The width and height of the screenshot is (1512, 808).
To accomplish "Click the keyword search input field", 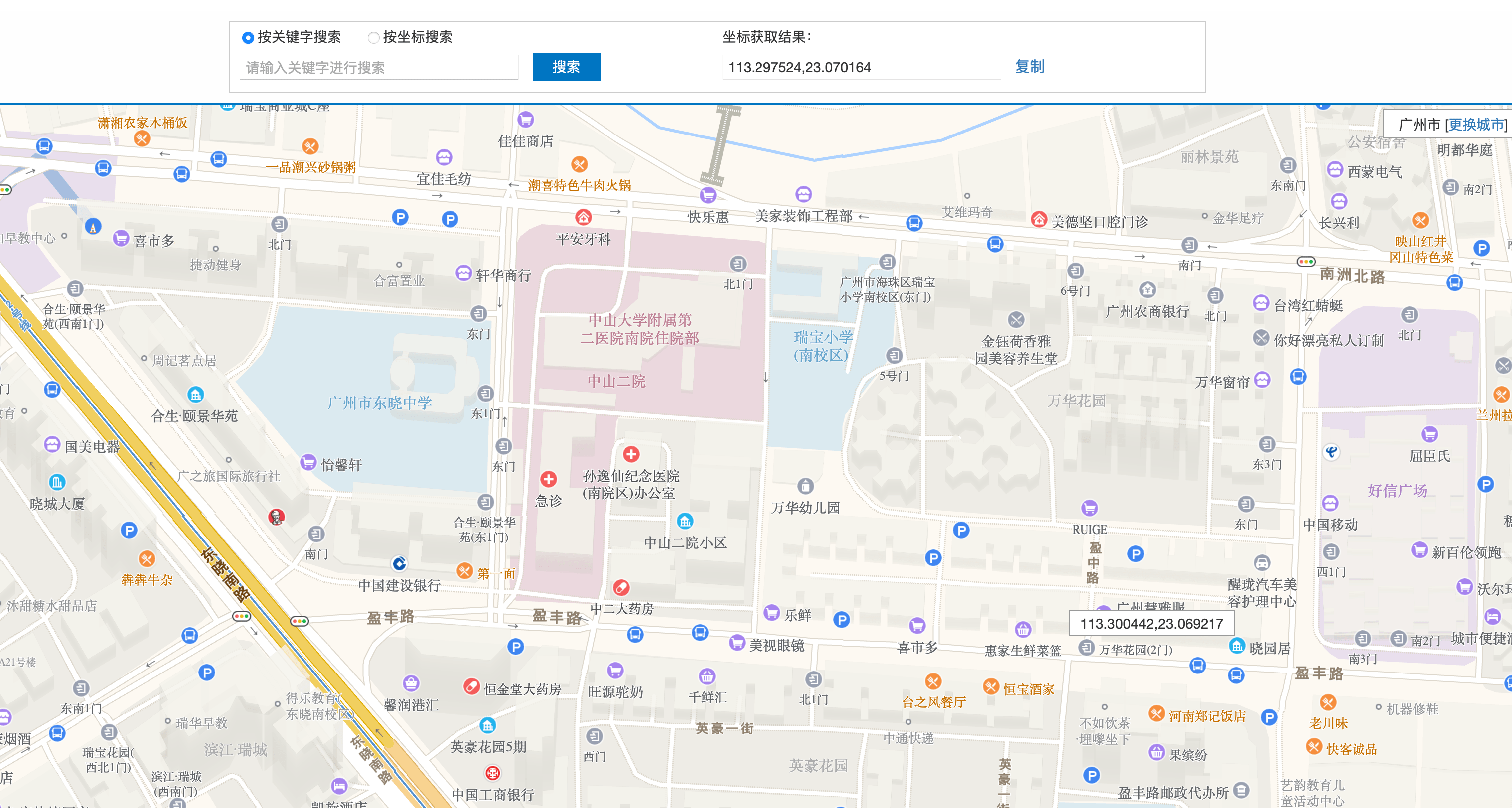I will pos(379,67).
